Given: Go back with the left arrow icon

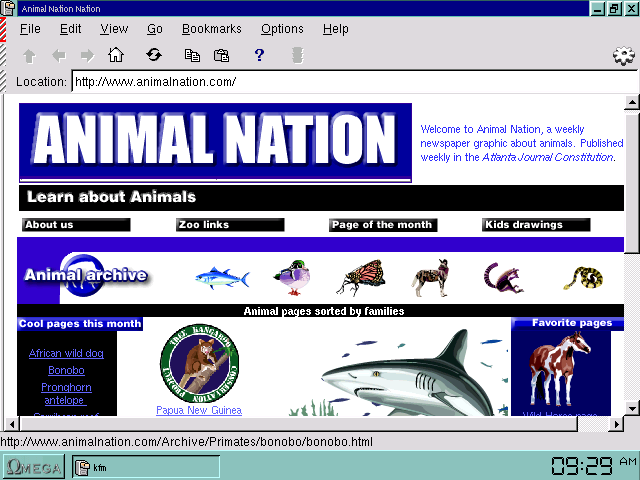Looking at the screenshot, I should pos(59,56).
